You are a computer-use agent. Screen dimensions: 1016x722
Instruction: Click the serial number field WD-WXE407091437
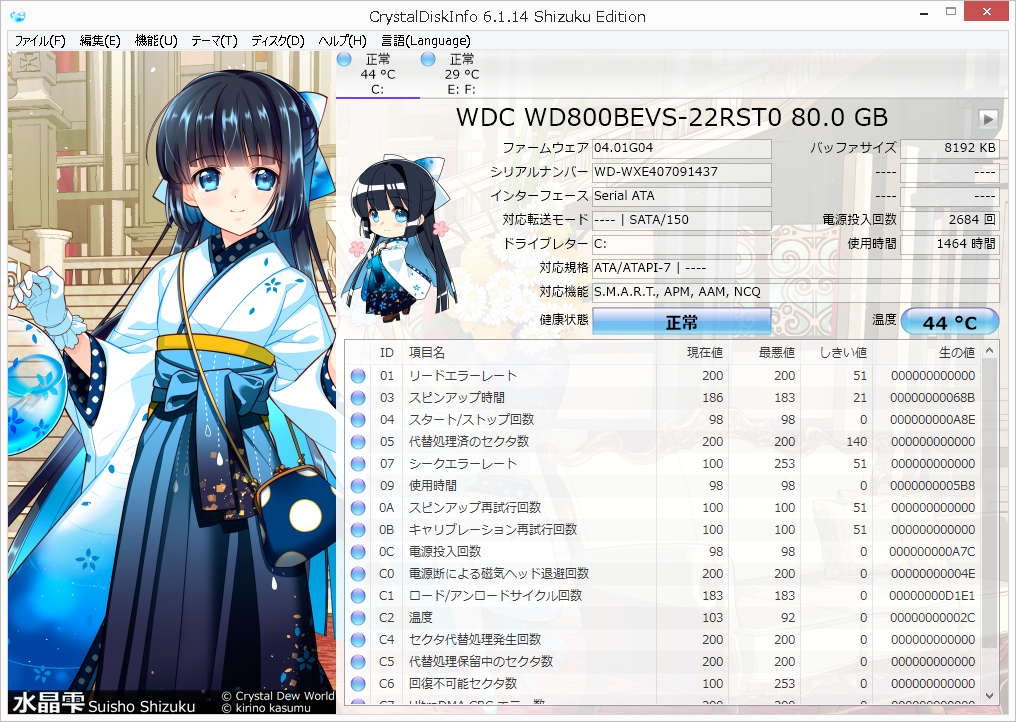[x=682, y=172]
